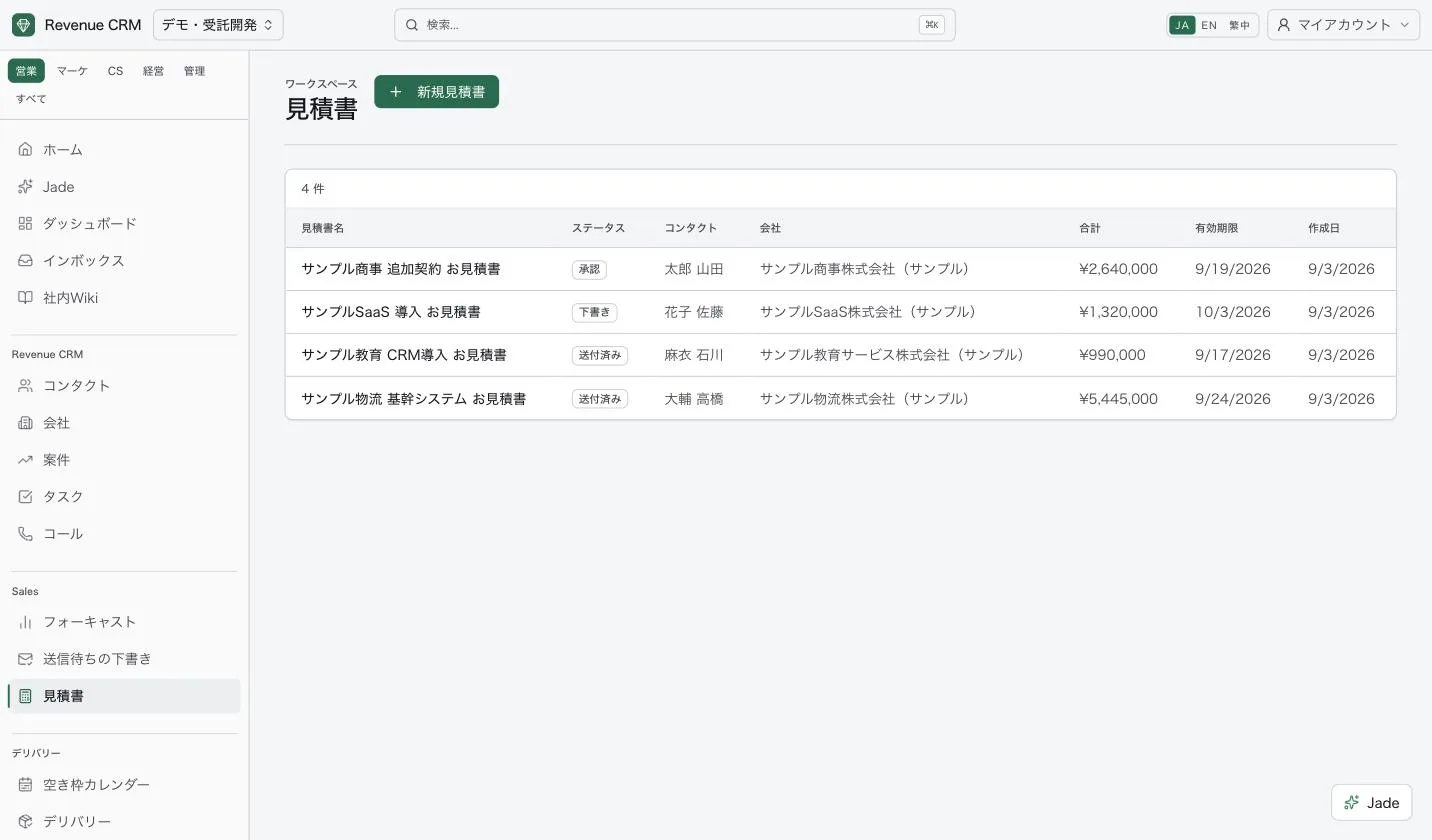
Task: Expand the マイアカウント chevron menu
Action: point(1405,25)
